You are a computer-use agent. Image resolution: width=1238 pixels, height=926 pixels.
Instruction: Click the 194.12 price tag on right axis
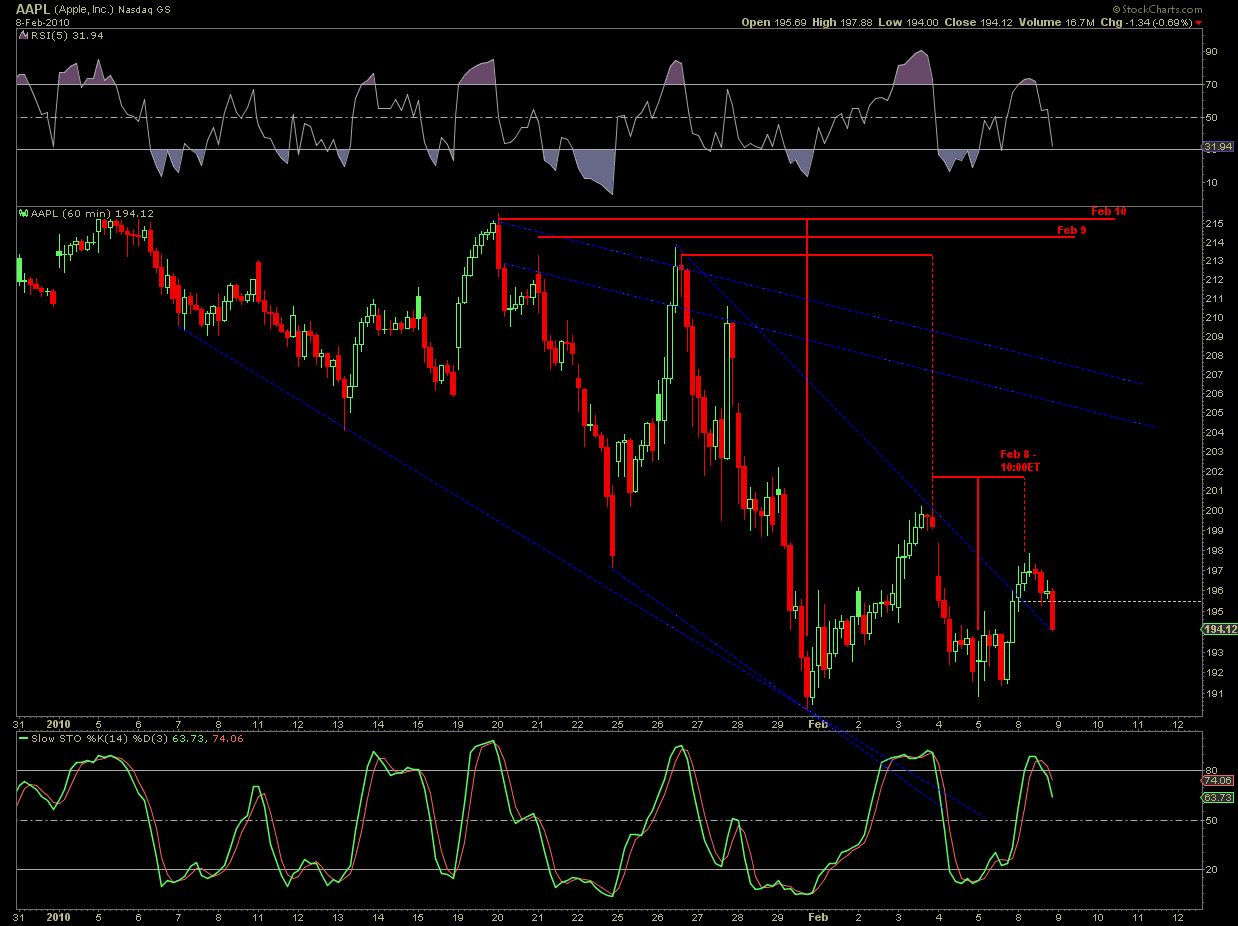point(1220,629)
